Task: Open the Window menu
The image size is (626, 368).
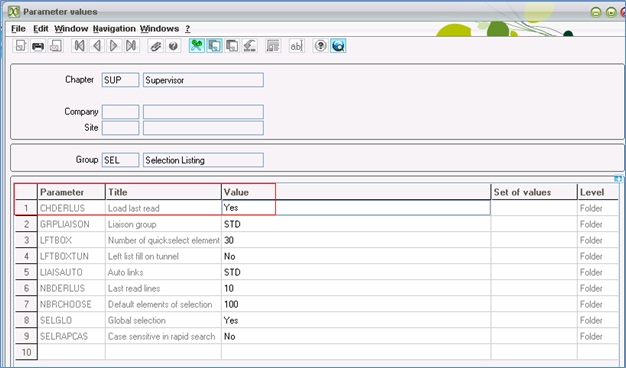Action: coord(71,29)
